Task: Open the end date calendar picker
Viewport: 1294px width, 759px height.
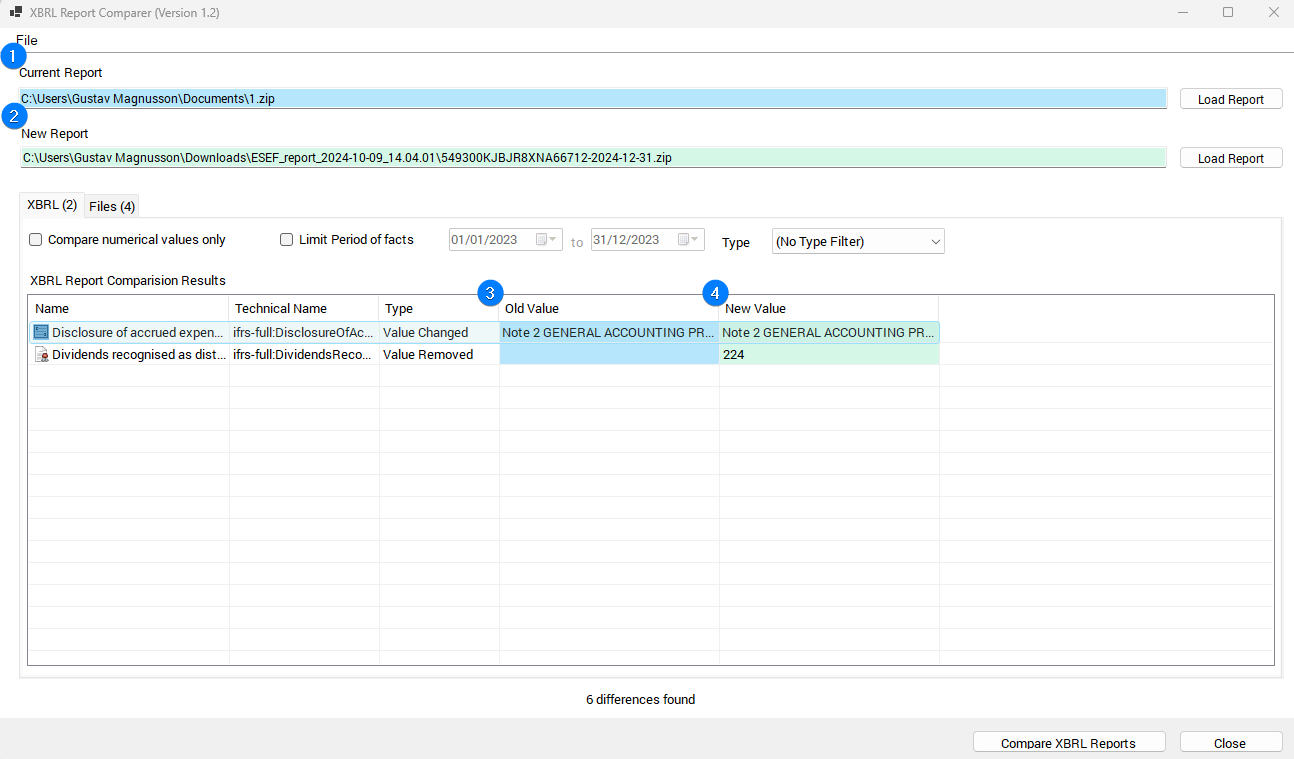Action: (689, 240)
